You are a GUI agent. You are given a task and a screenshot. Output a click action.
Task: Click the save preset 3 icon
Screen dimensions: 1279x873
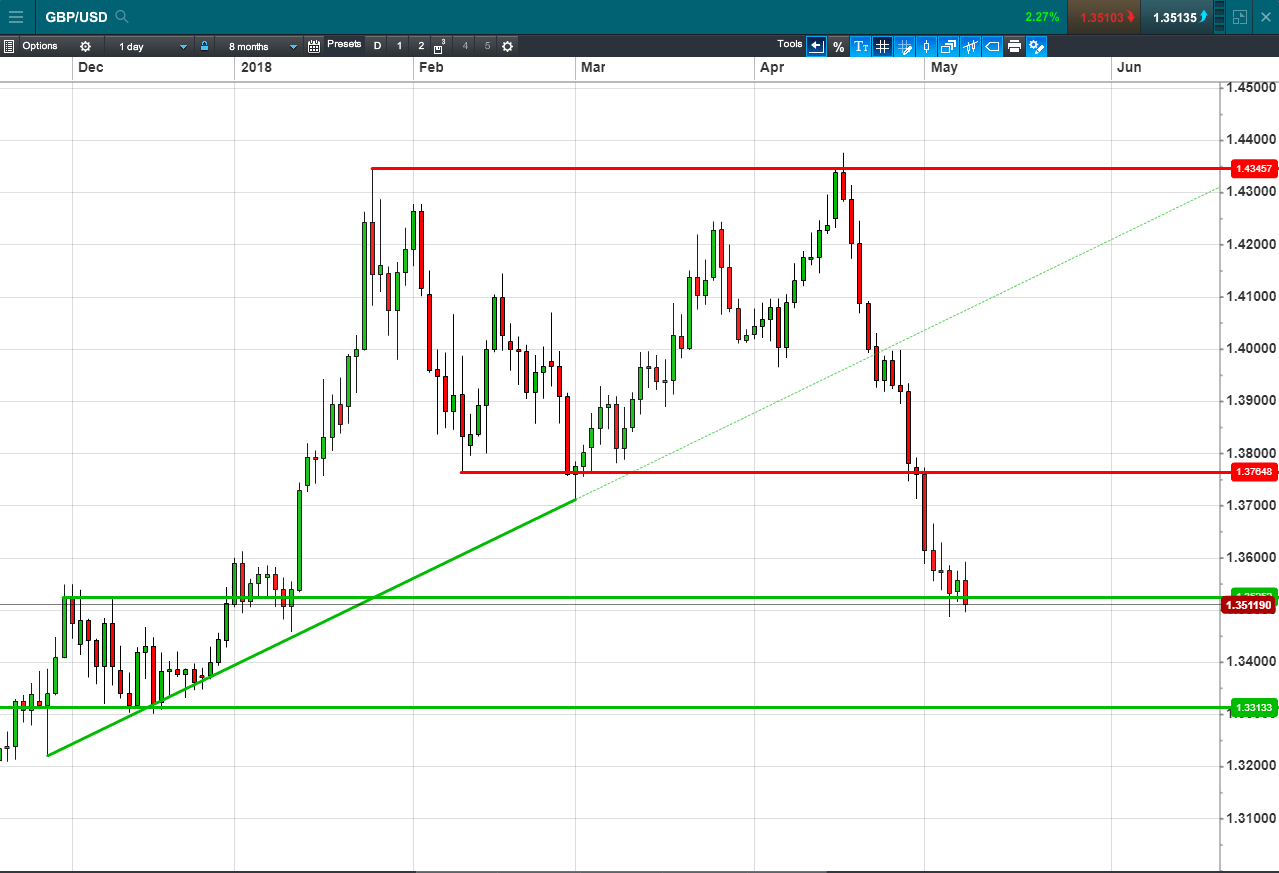(441, 46)
